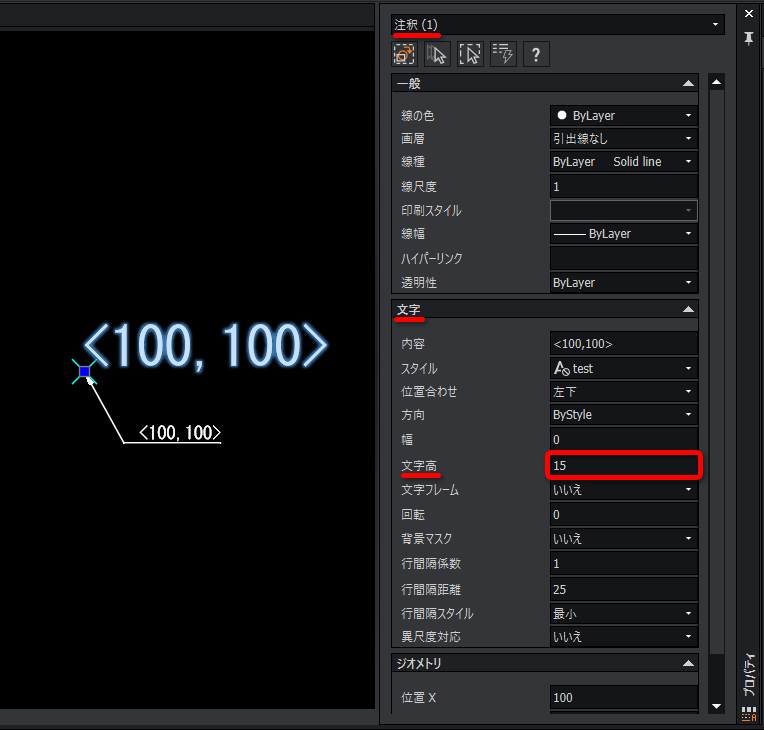This screenshot has width=764, height=730.
Task: Open the 線種 ByLayer Solid line dropdown
Action: coord(624,161)
